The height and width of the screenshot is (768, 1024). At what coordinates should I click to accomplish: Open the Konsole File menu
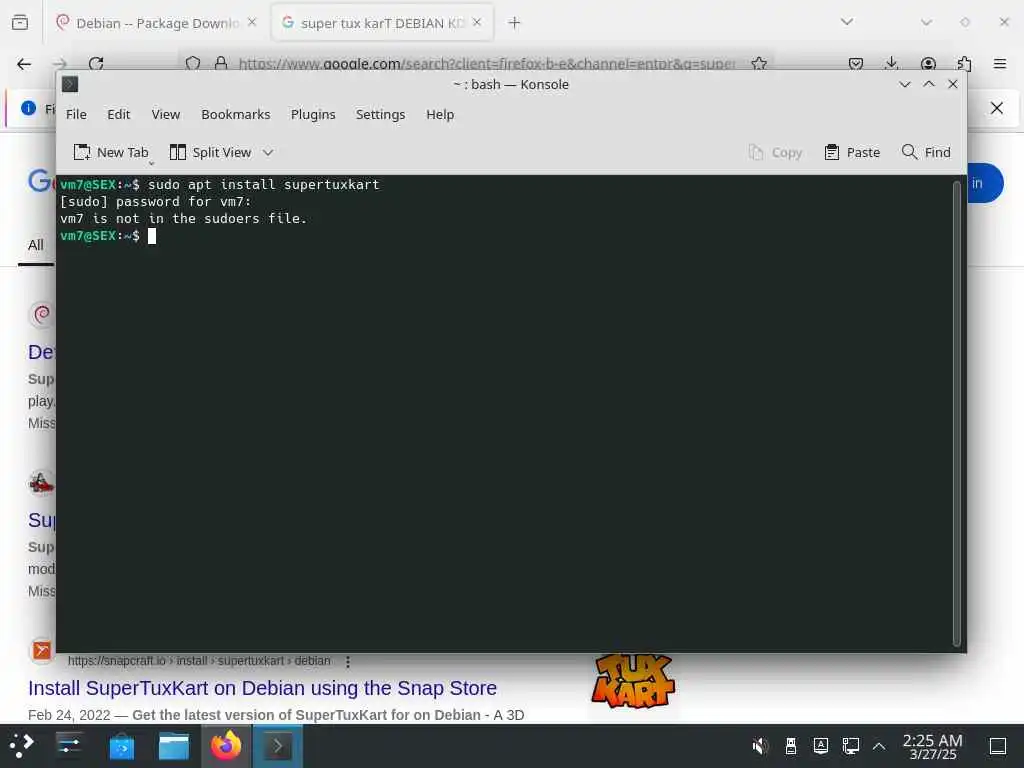[76, 114]
